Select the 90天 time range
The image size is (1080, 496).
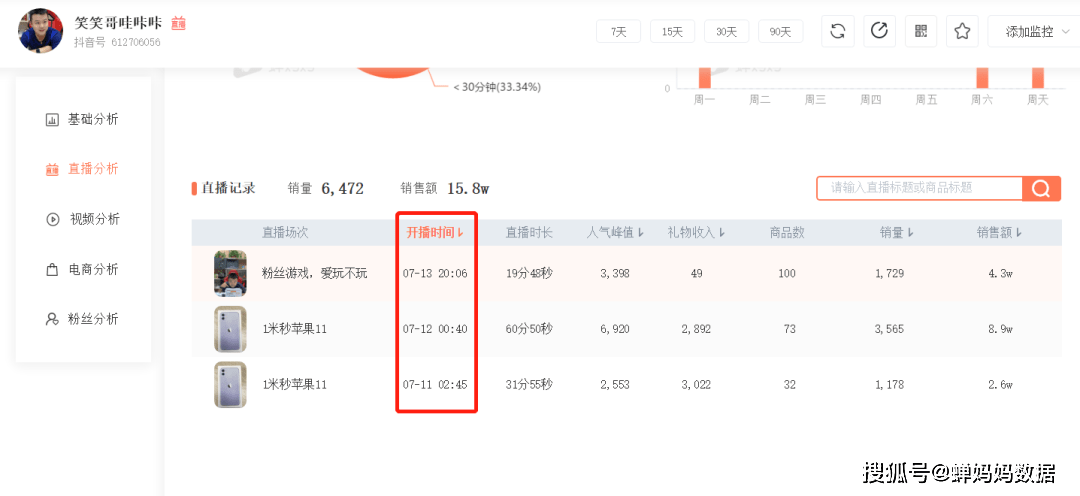780,32
